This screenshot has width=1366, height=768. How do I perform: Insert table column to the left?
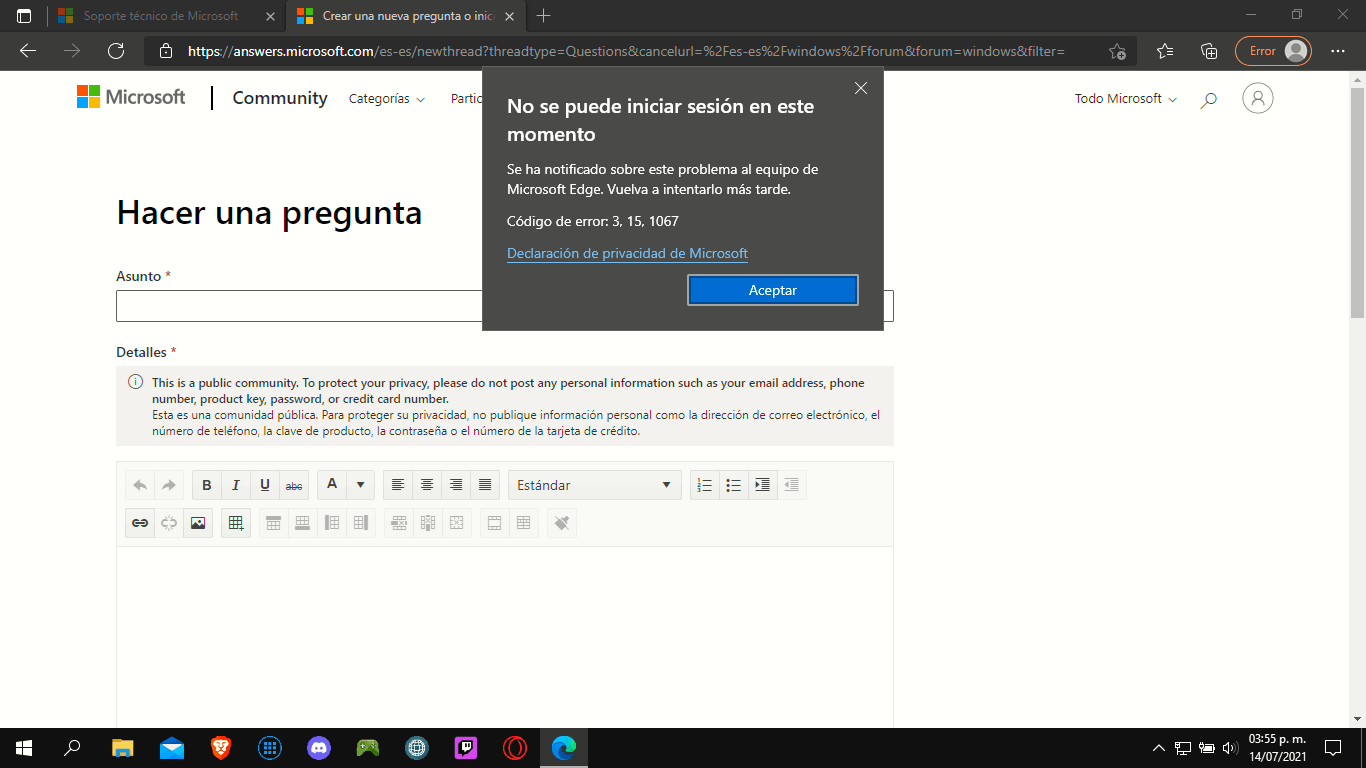click(x=332, y=523)
